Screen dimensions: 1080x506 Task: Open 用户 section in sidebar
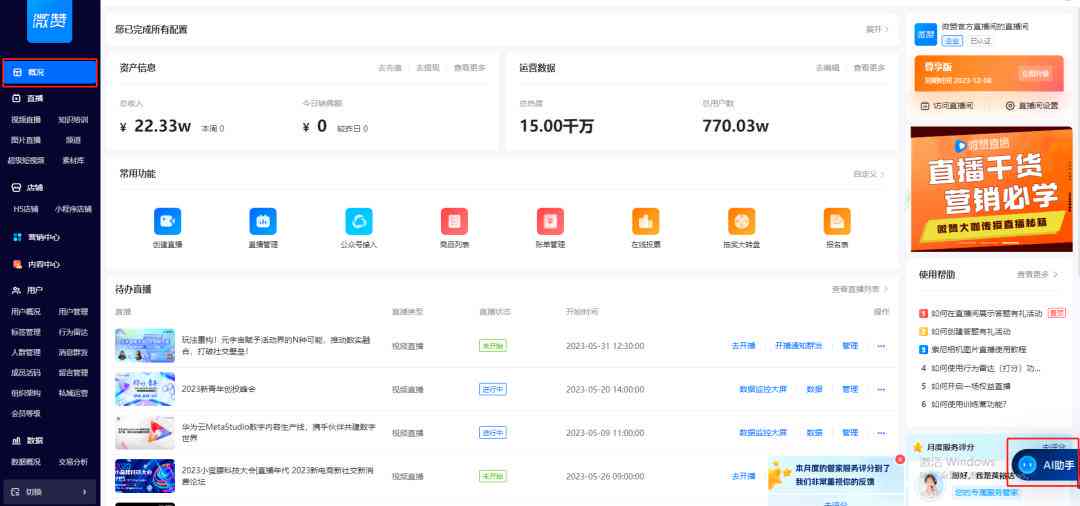click(28, 291)
